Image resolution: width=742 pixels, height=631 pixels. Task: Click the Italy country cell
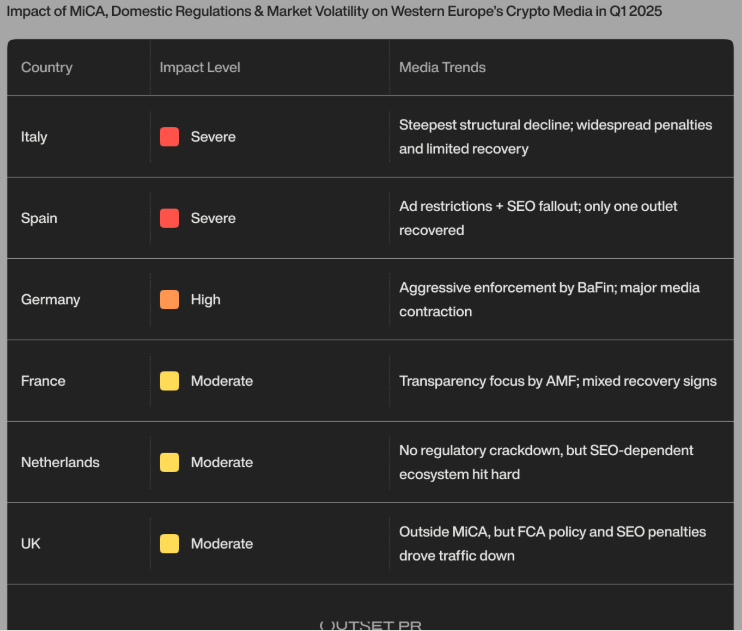click(34, 137)
